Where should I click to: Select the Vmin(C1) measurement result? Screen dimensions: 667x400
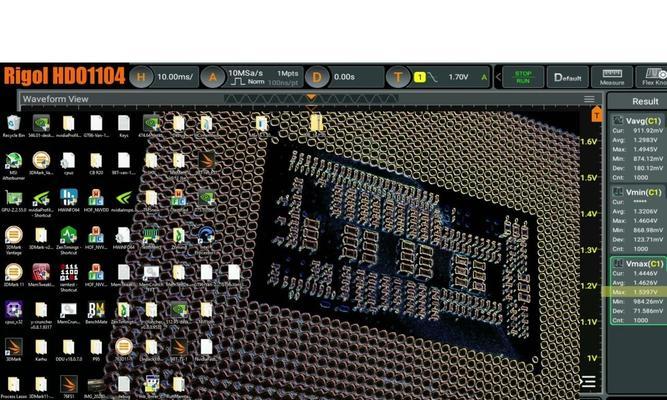tap(638, 219)
